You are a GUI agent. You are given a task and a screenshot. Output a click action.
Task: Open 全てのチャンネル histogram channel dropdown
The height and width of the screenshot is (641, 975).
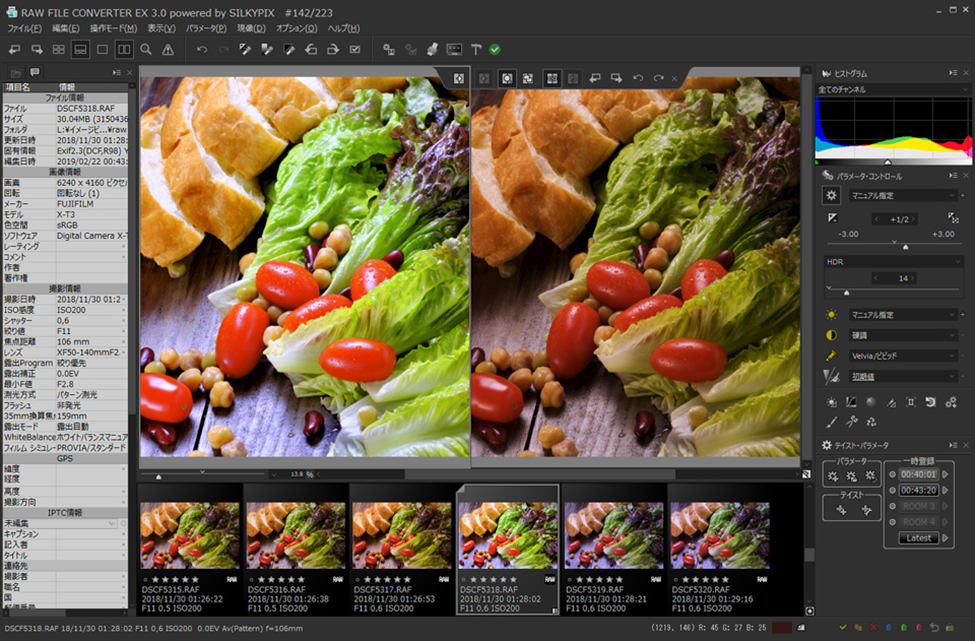[x=893, y=90]
